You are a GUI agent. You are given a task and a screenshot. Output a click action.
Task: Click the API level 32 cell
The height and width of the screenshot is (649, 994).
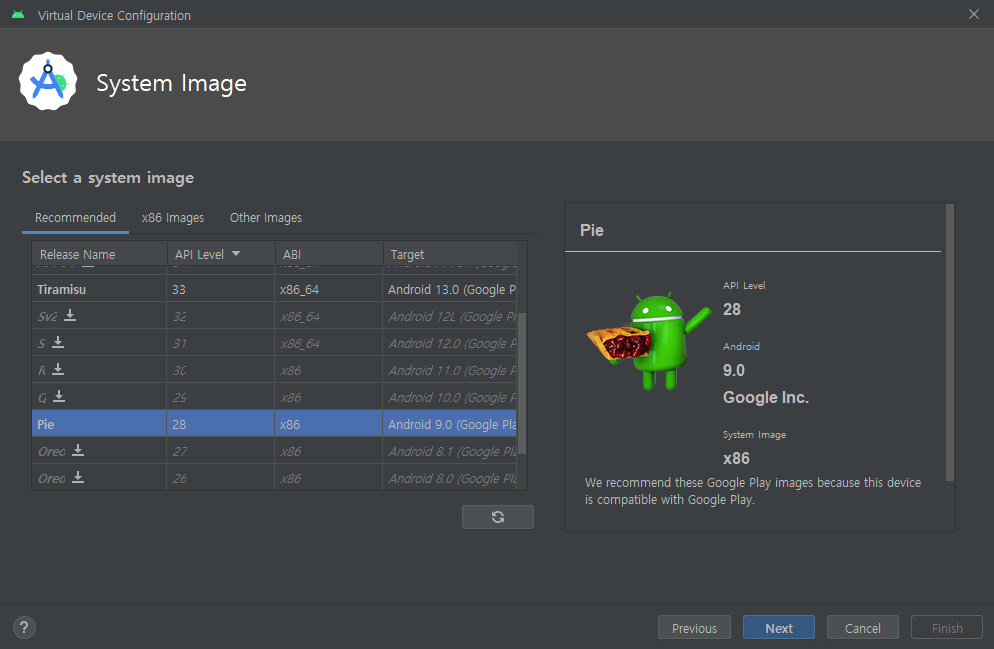[220, 316]
